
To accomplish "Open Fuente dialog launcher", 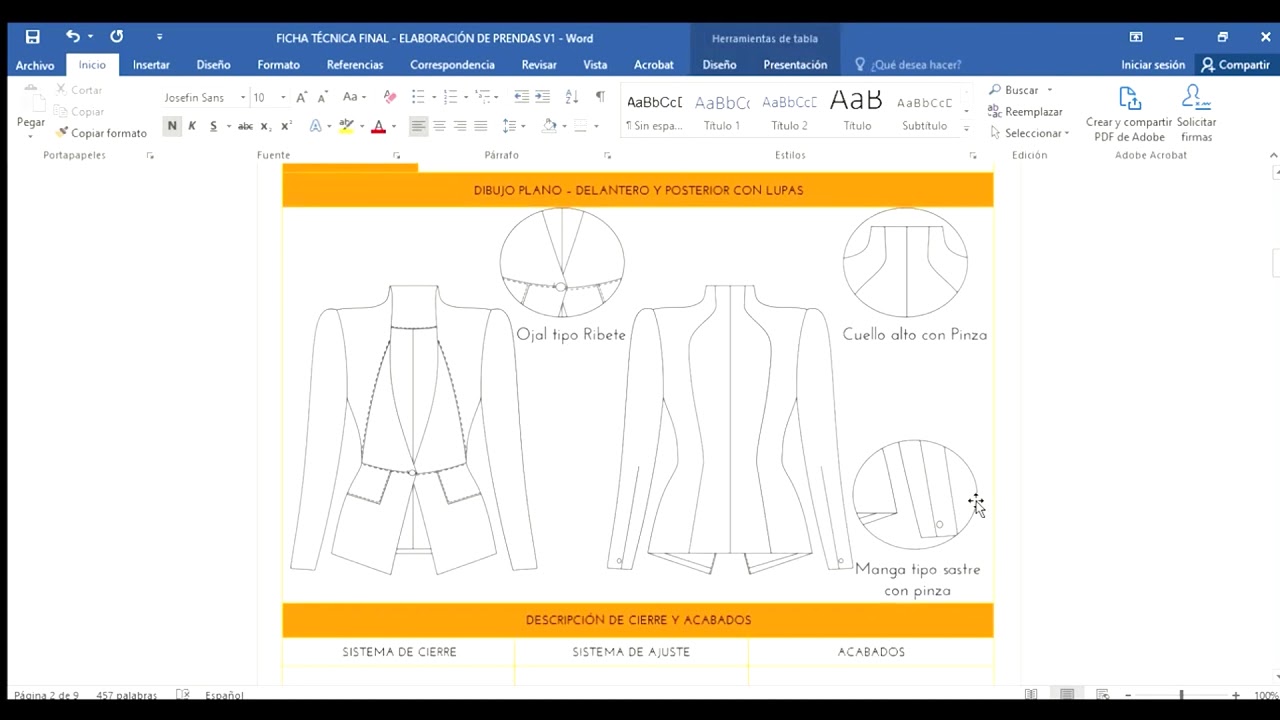I will click(x=396, y=156).
